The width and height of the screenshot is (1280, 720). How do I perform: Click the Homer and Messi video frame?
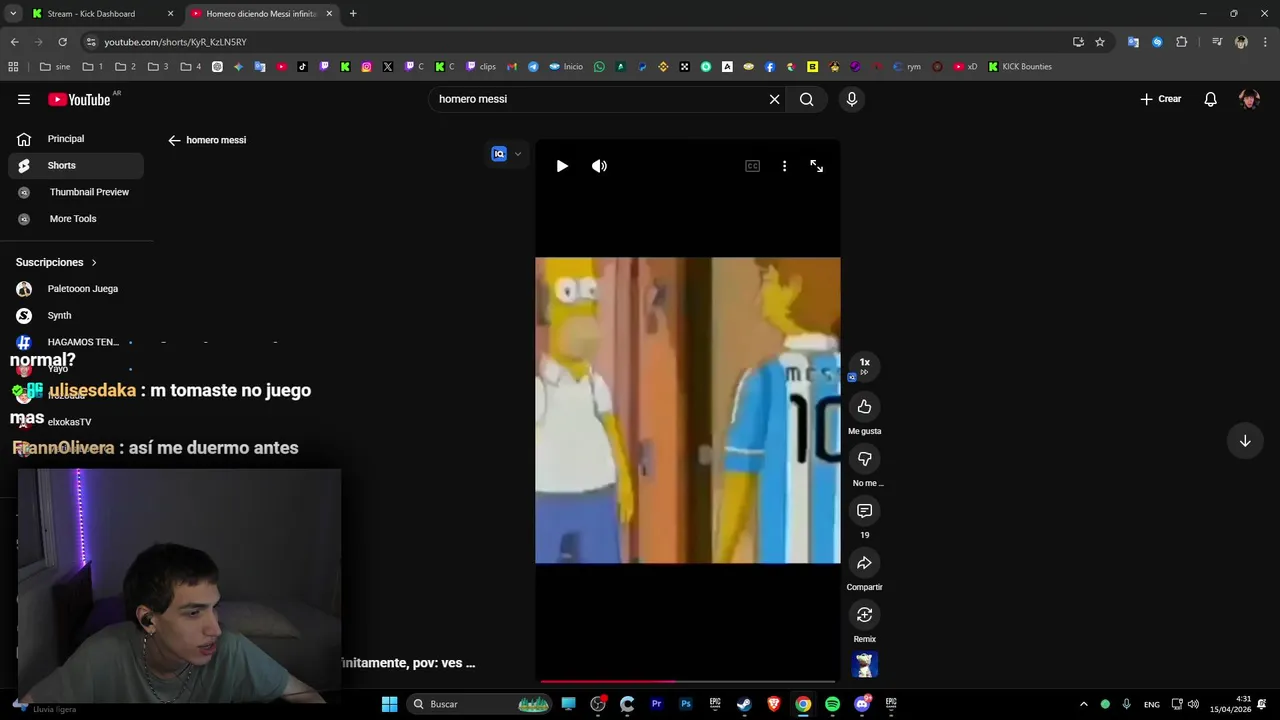tap(688, 410)
